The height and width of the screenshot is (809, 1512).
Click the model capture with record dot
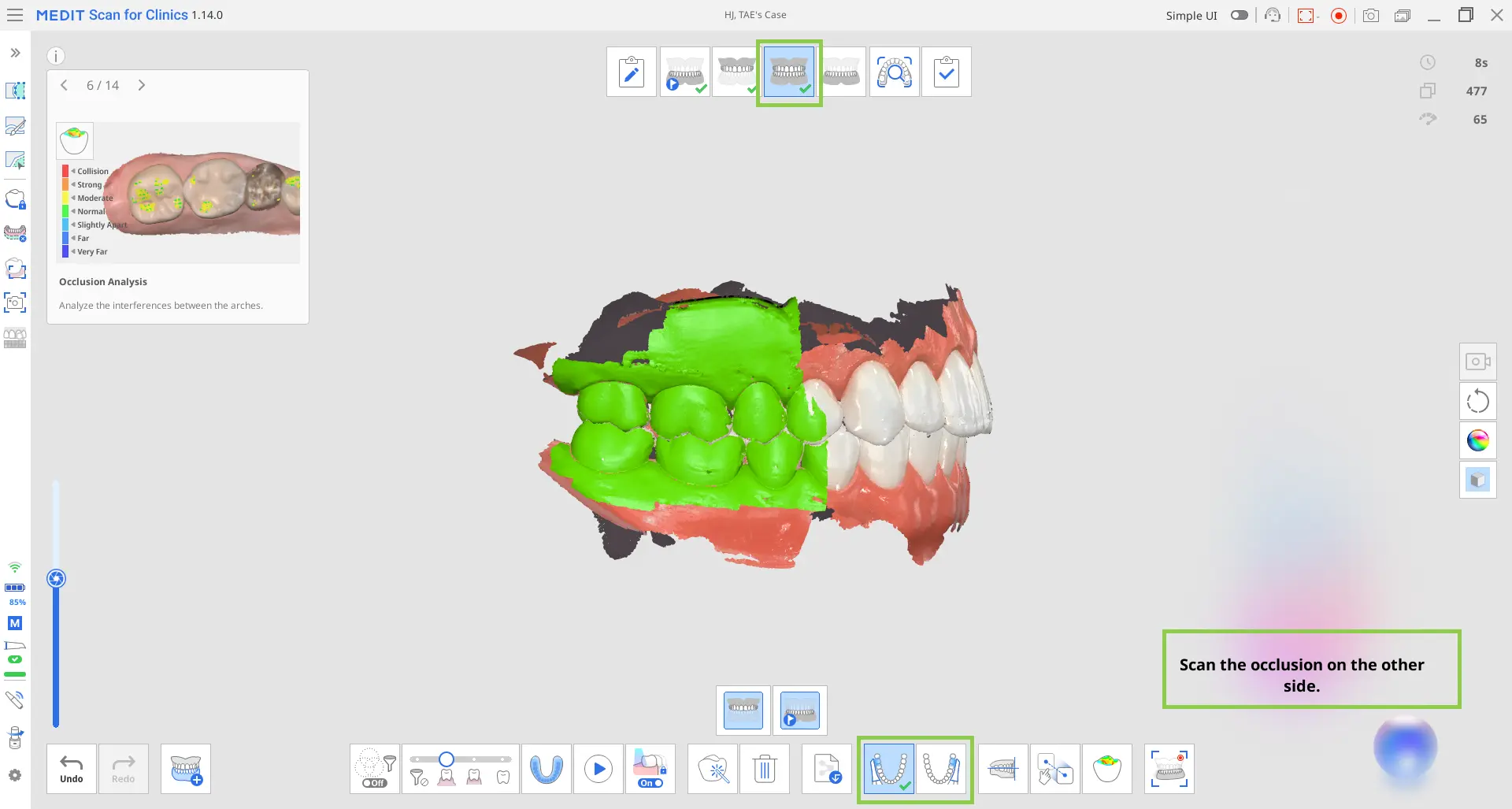tap(1169, 769)
